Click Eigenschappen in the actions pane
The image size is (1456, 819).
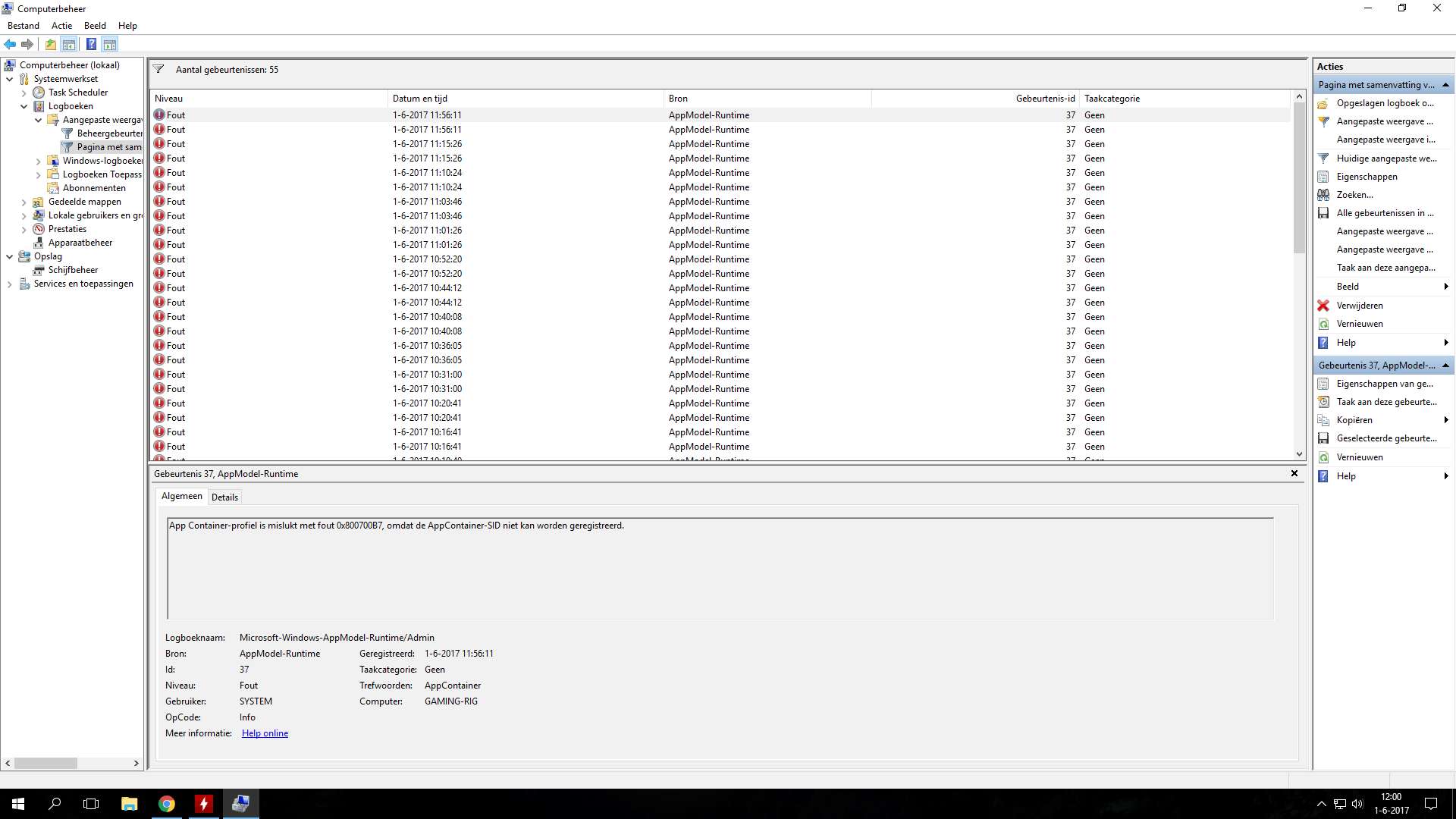pyautogui.click(x=1367, y=177)
